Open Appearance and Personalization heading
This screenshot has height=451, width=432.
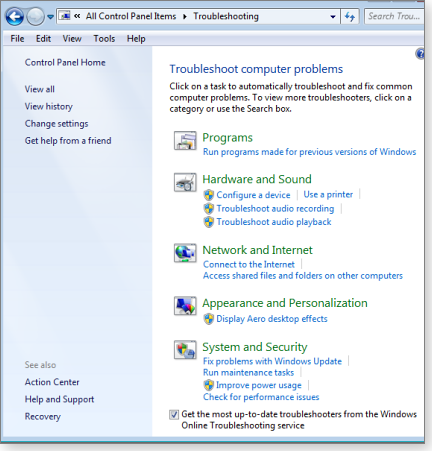[285, 303]
